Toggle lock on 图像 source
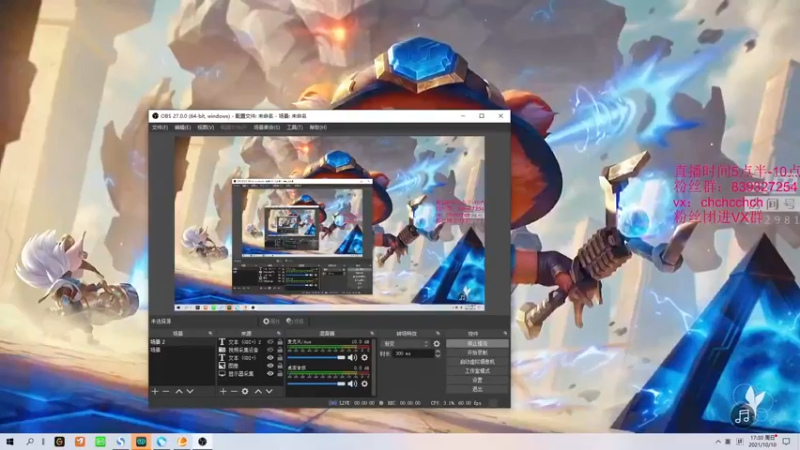 point(280,366)
